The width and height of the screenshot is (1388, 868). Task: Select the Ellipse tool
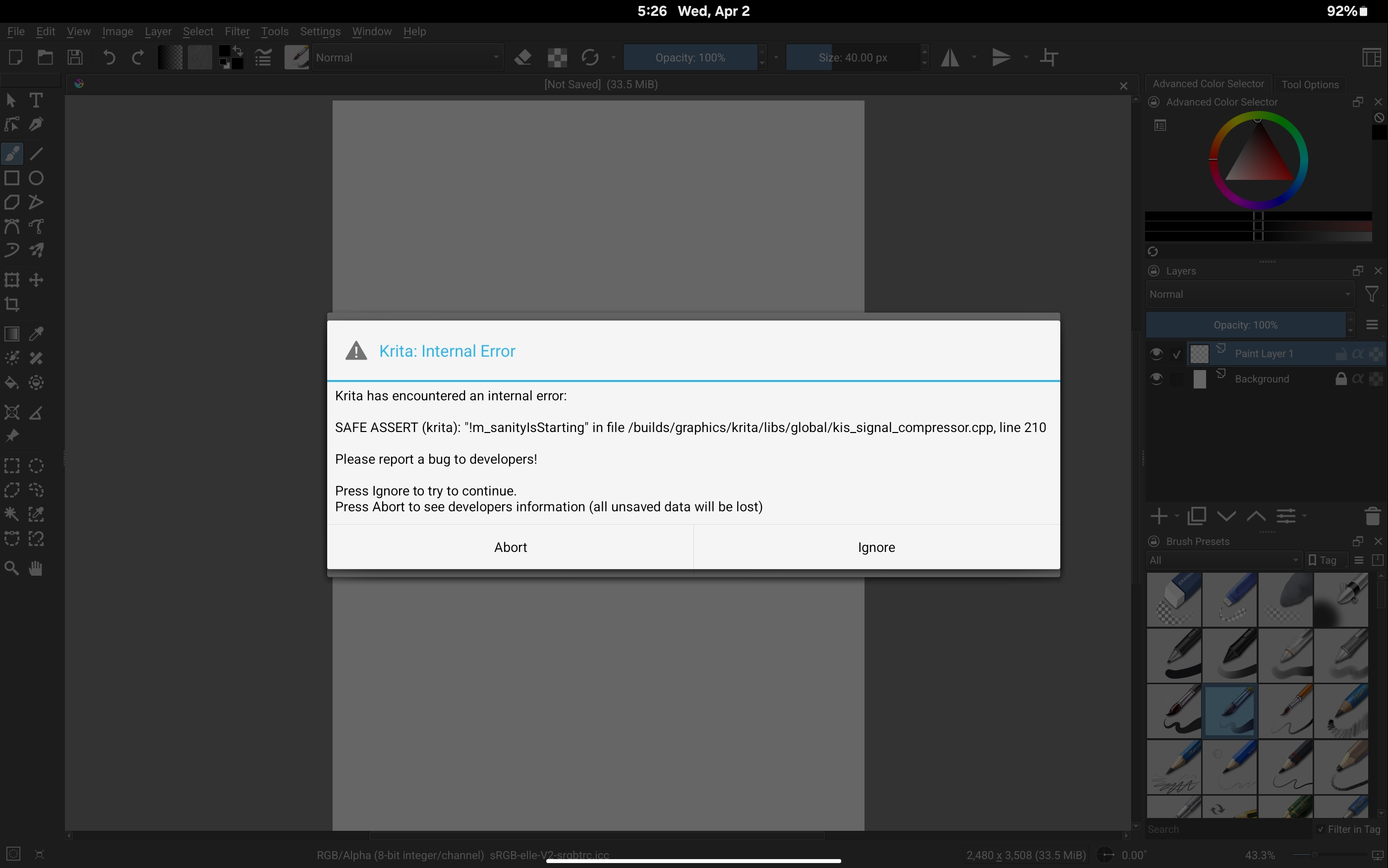36,177
